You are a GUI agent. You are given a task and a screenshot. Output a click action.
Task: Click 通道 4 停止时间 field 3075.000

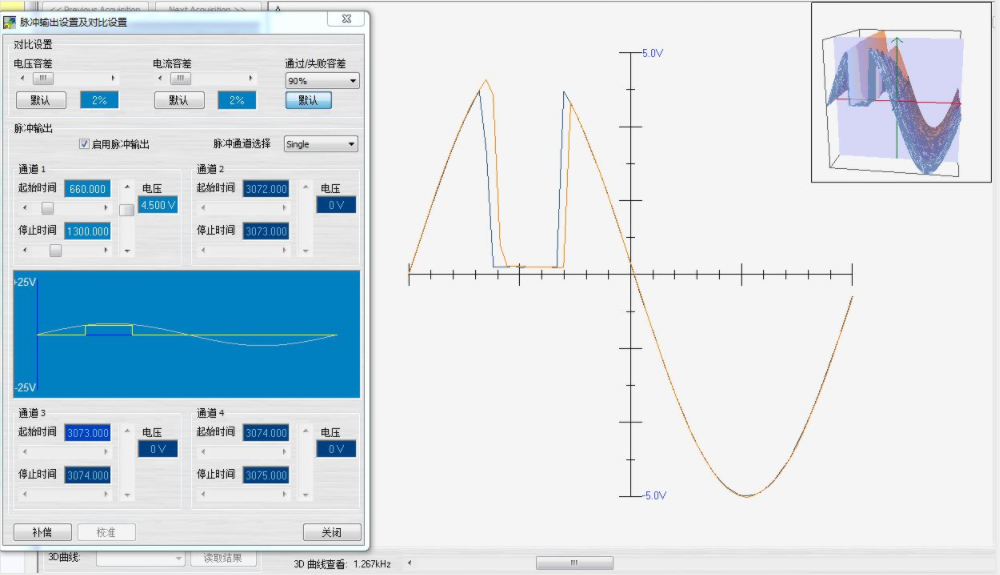pyautogui.click(x=266, y=475)
